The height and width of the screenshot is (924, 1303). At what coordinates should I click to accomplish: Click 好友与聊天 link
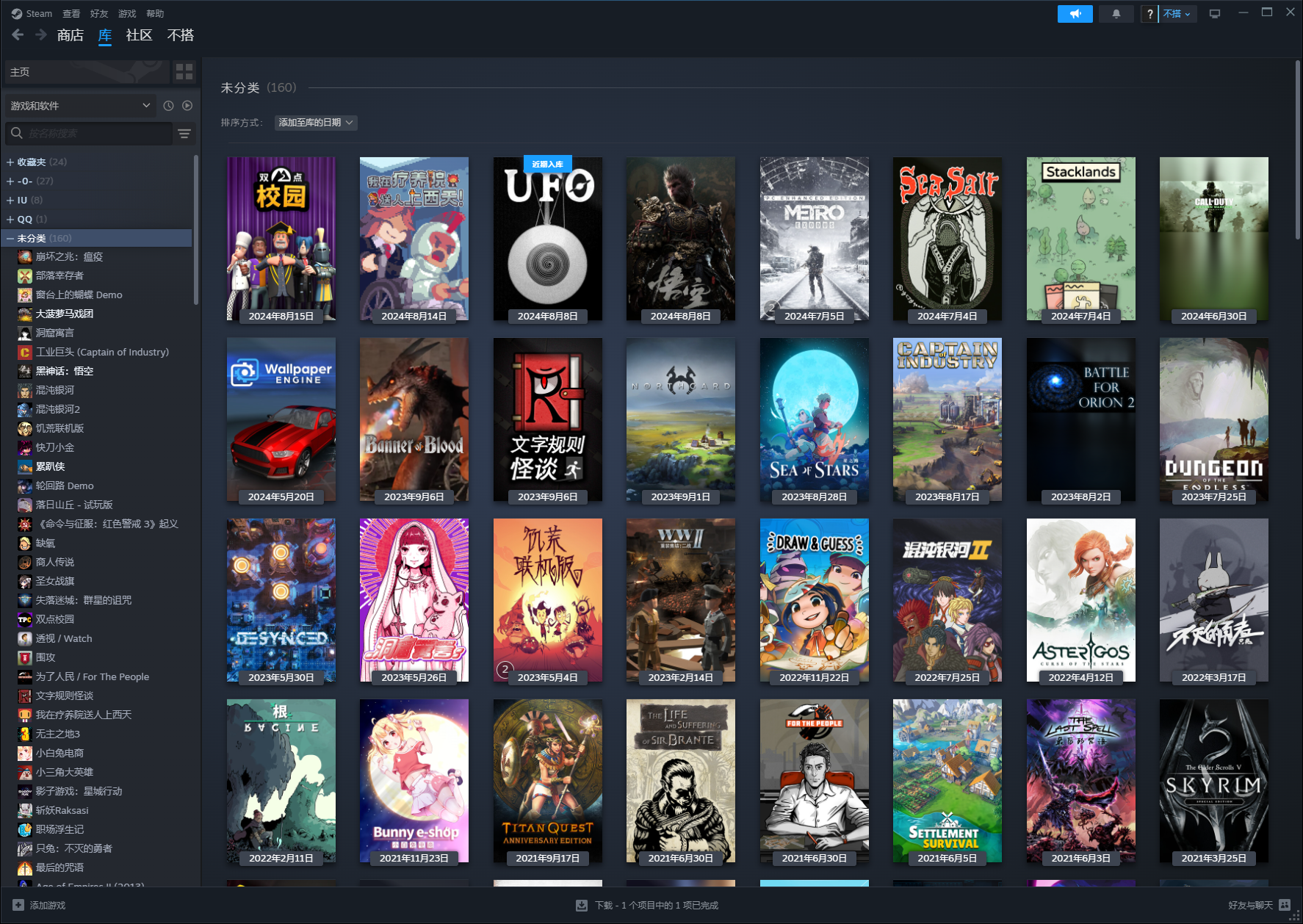tap(1250, 905)
